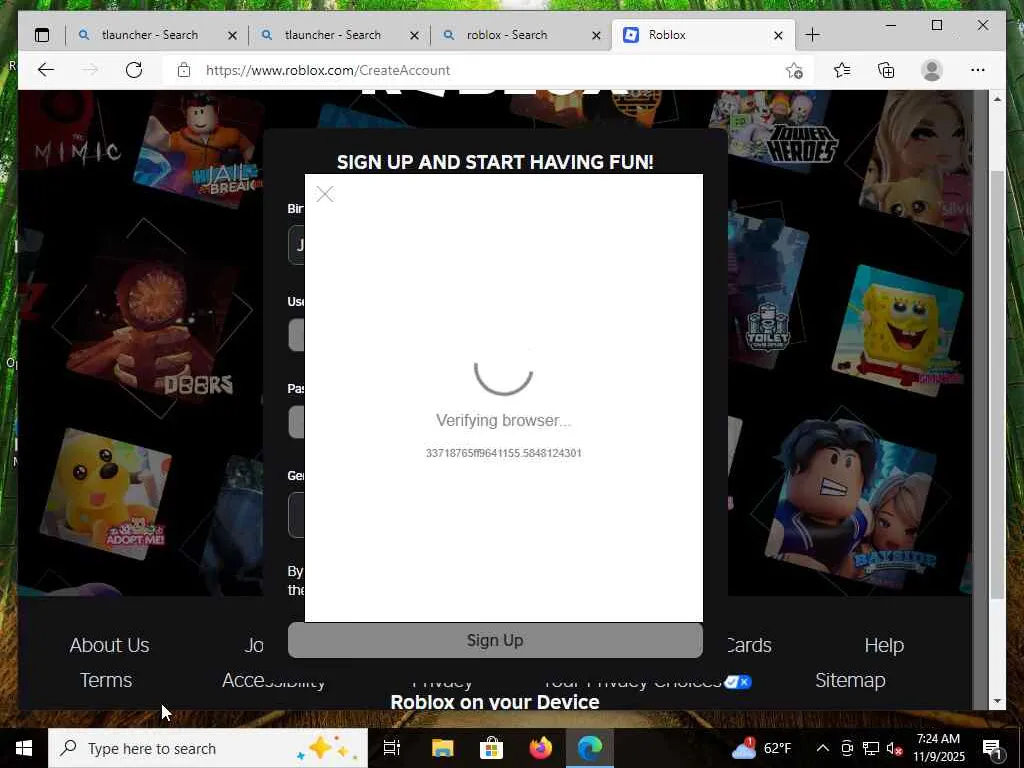The width and height of the screenshot is (1024, 768).
Task: Switch to roblox - Search tab
Action: click(x=507, y=35)
